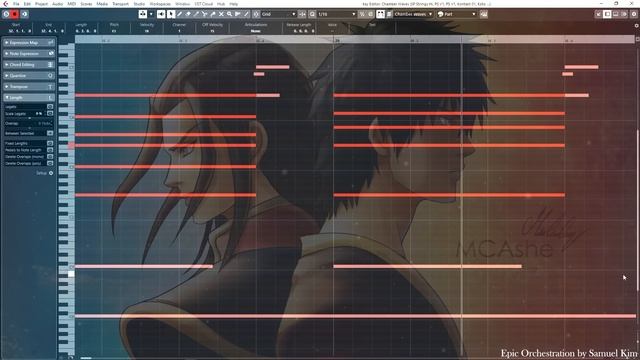Select the Draw pencil tool
640x360 pixels.
(180, 14)
